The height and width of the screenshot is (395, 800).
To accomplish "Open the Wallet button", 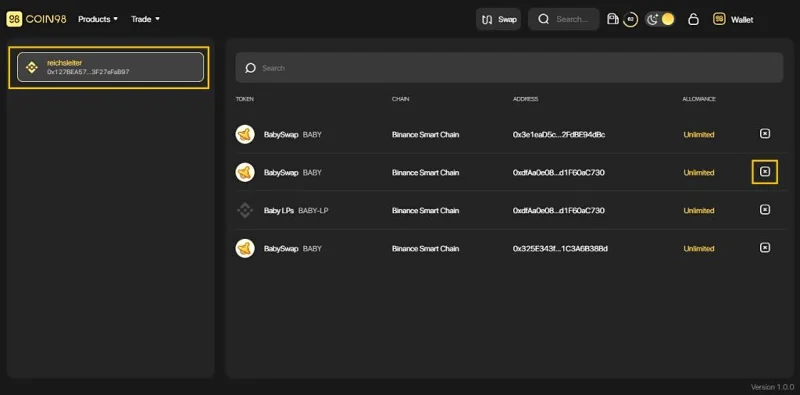I will [x=733, y=19].
